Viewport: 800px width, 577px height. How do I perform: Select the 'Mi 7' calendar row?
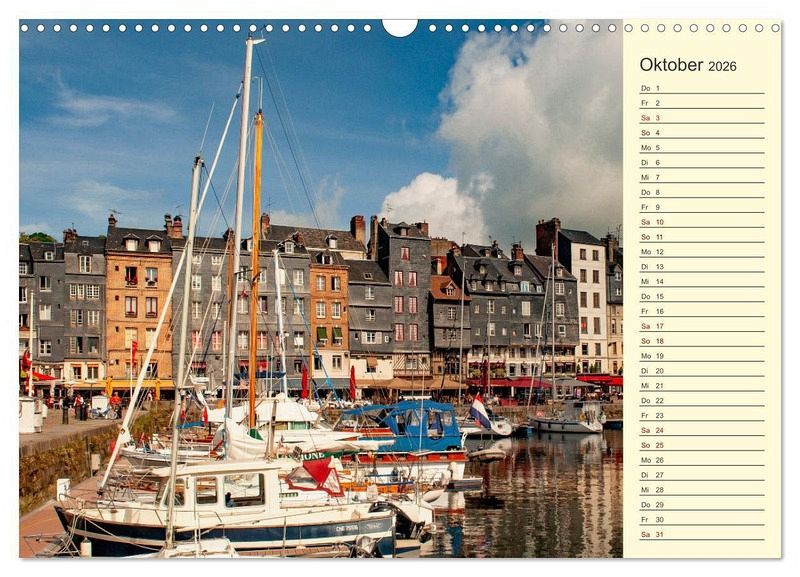pos(702,178)
